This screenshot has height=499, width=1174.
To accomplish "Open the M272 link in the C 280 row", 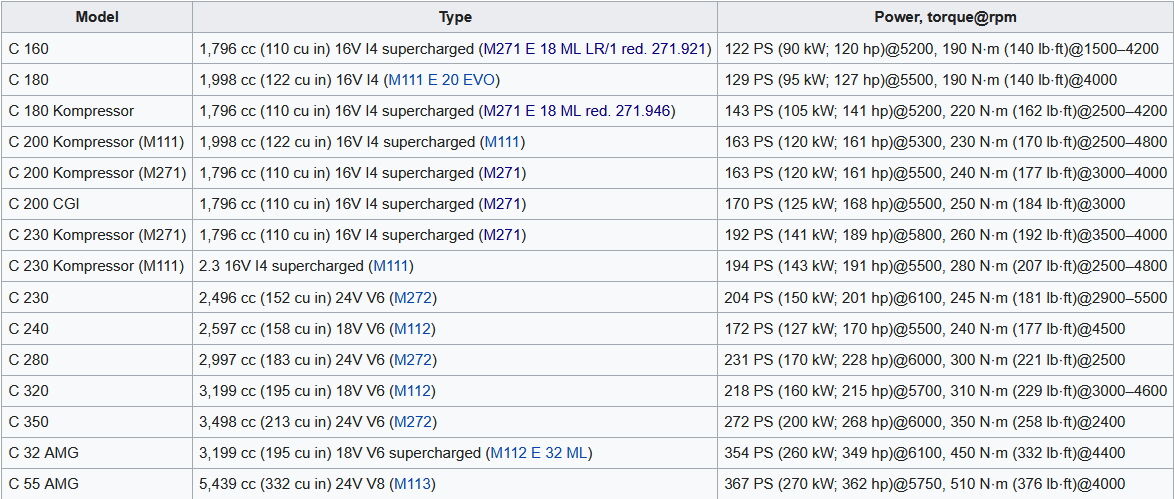I will [x=413, y=360].
